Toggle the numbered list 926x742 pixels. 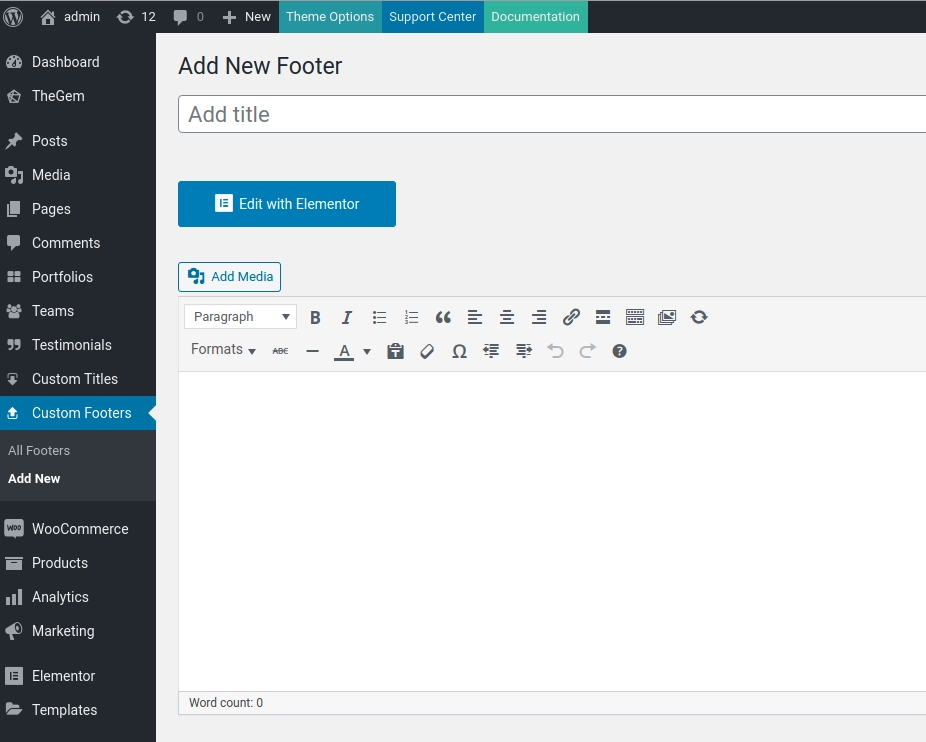(x=411, y=317)
